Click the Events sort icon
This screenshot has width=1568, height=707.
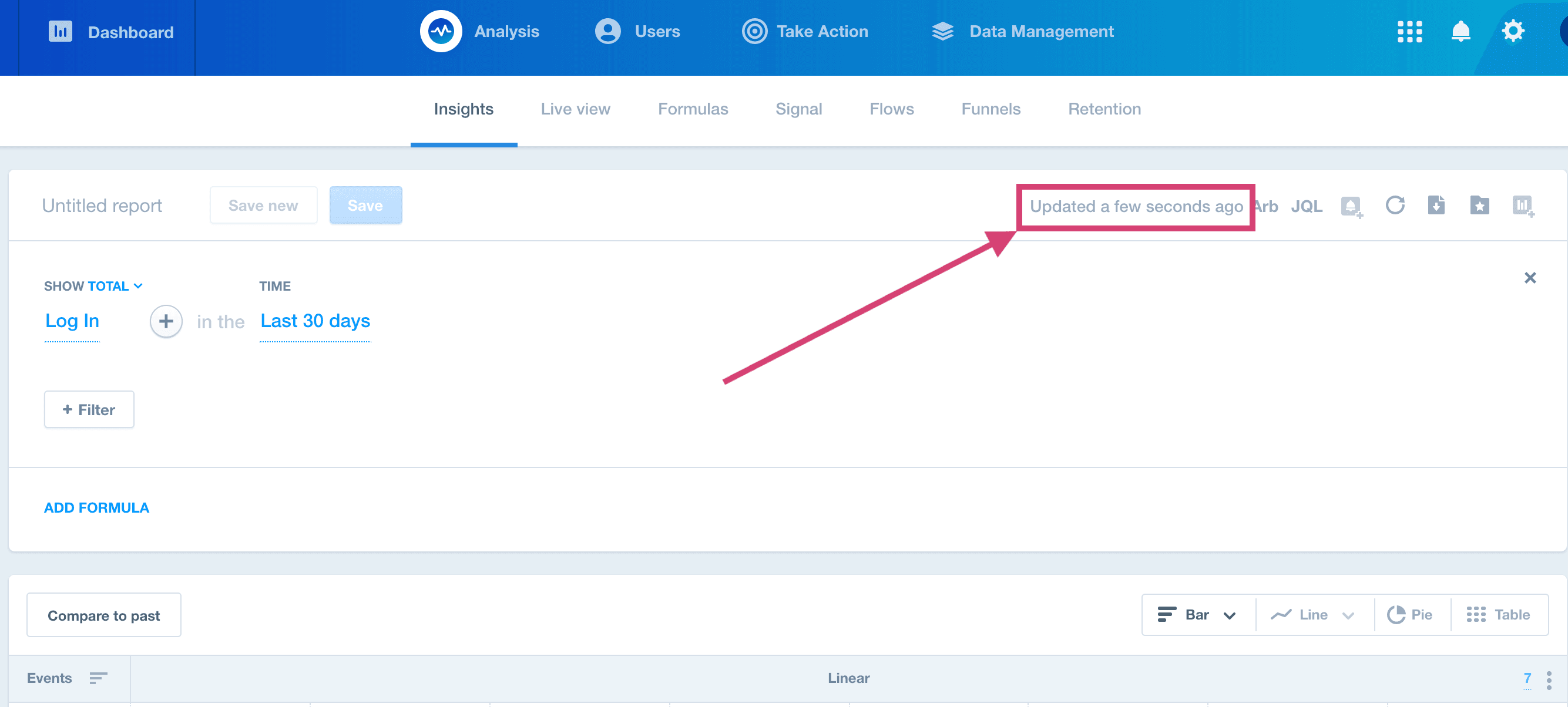pyautogui.click(x=98, y=678)
